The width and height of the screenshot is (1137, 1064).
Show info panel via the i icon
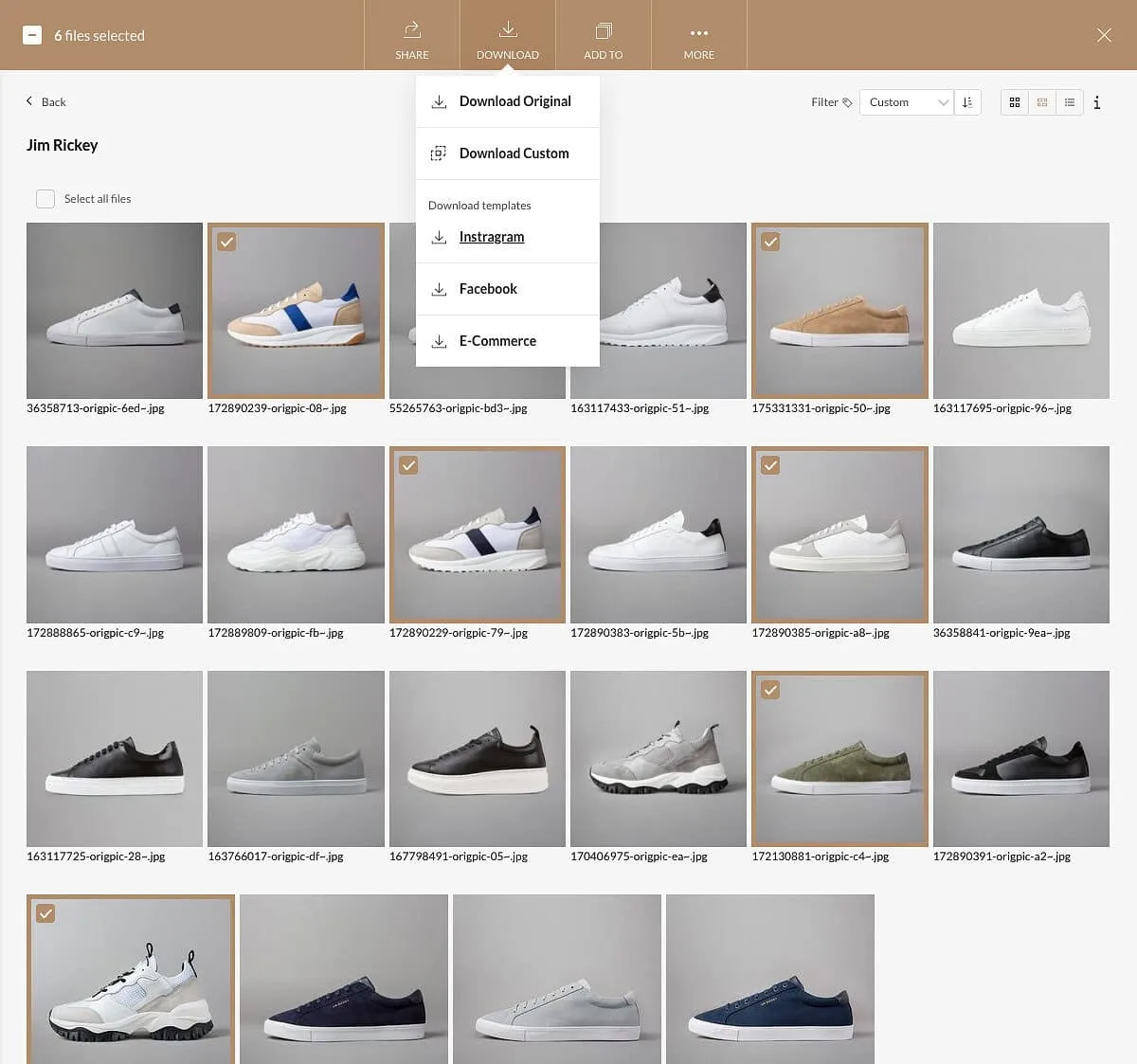coord(1097,102)
